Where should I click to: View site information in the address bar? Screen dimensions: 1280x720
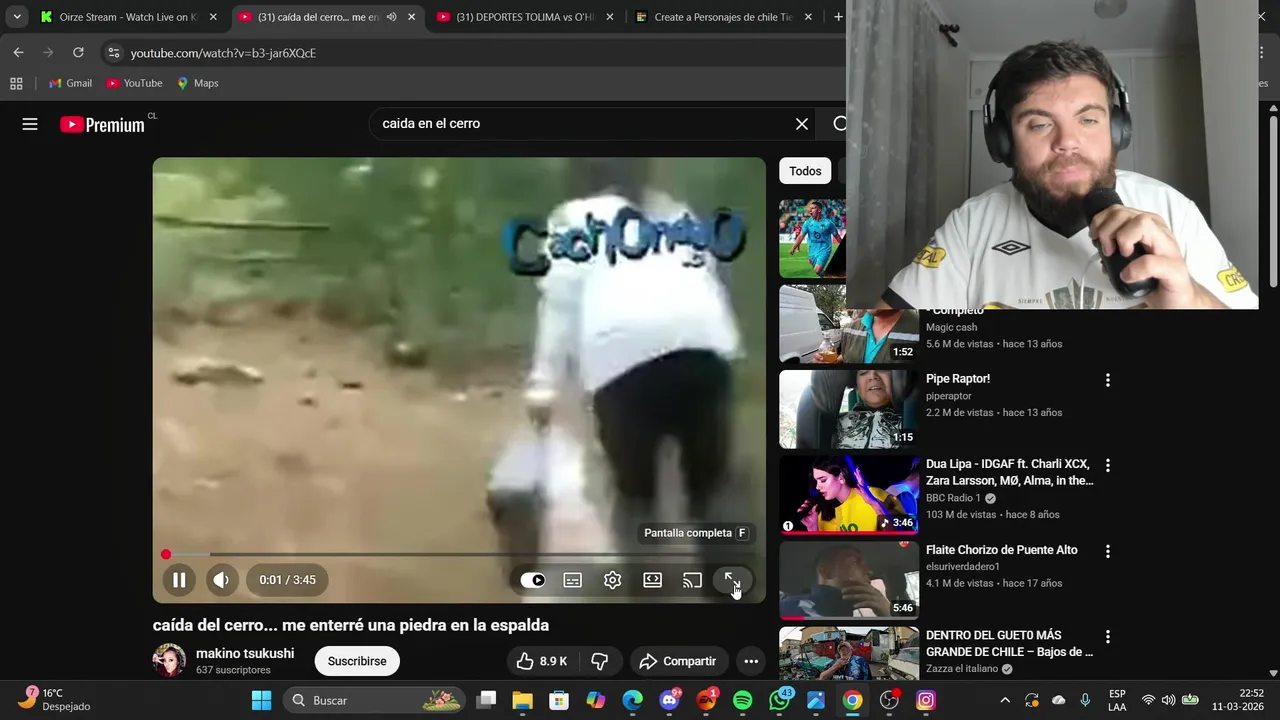coord(113,53)
